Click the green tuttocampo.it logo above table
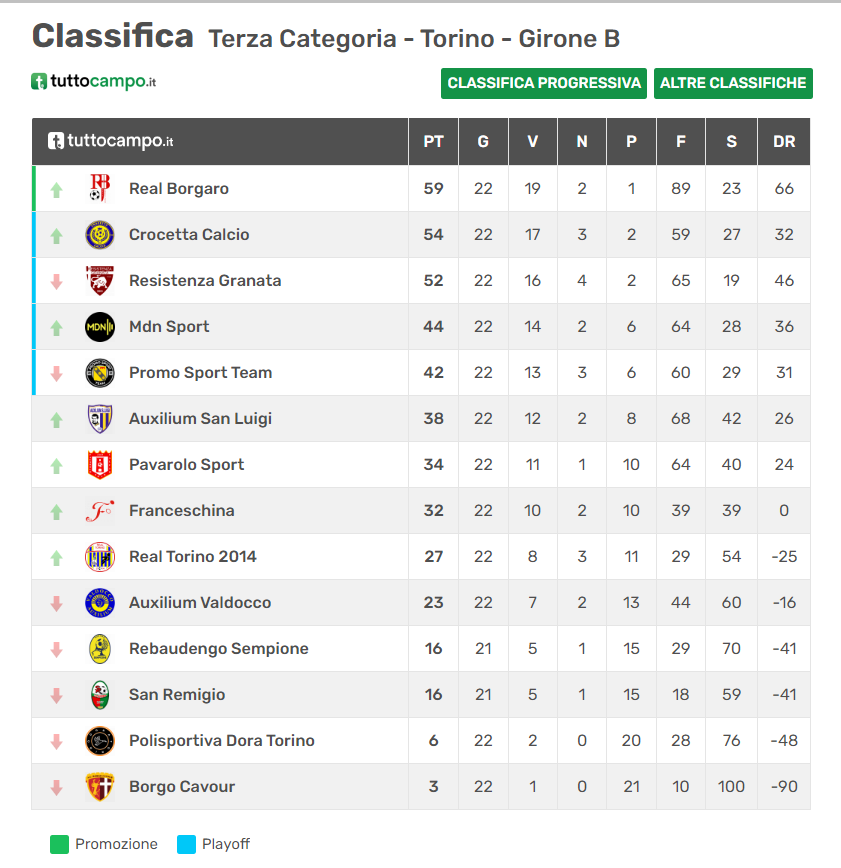 (x=94, y=82)
